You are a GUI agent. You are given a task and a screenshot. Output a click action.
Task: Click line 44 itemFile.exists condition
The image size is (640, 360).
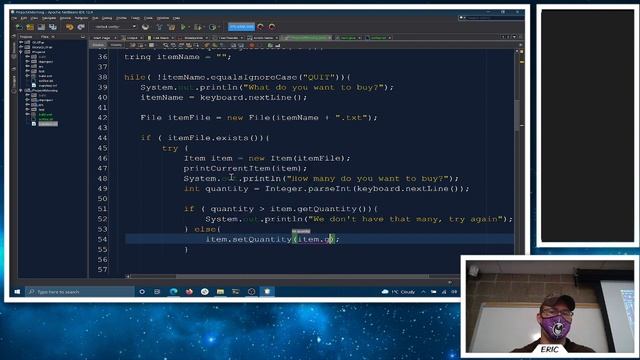pos(205,138)
